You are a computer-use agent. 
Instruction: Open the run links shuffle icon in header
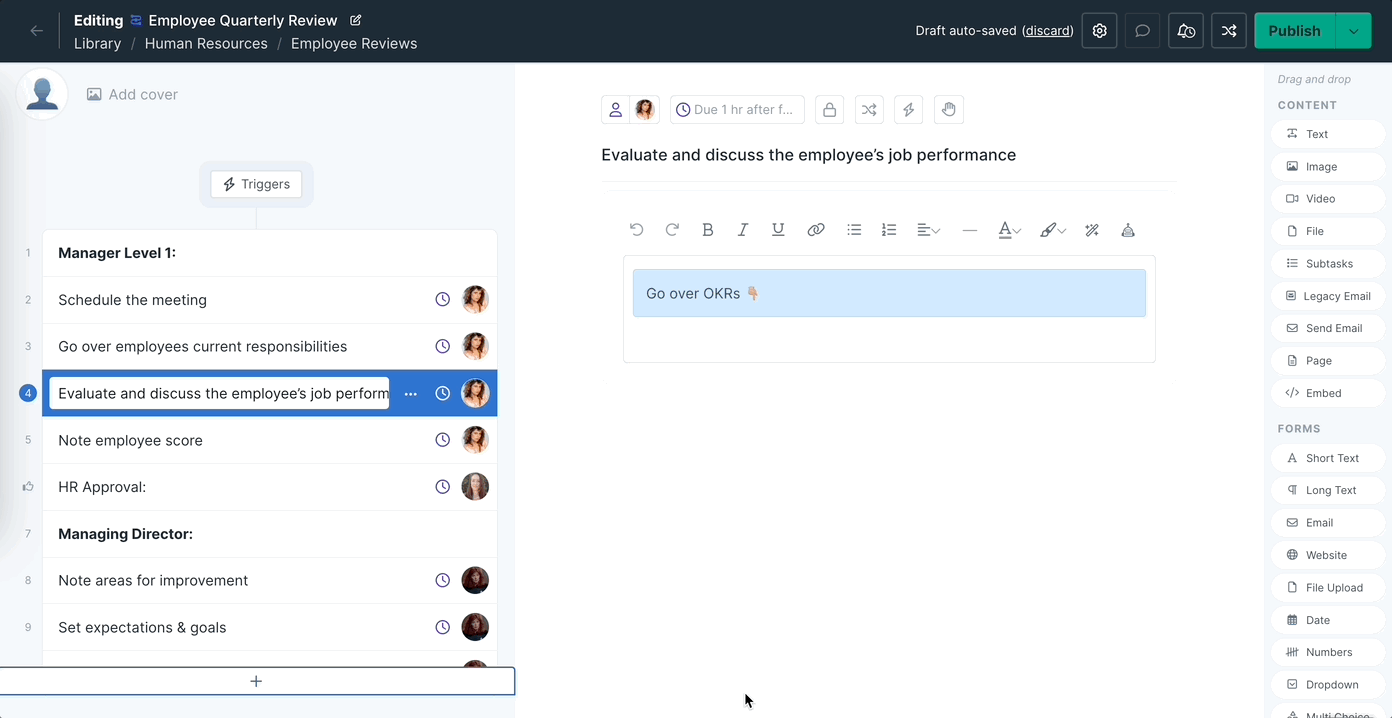pos(1229,31)
